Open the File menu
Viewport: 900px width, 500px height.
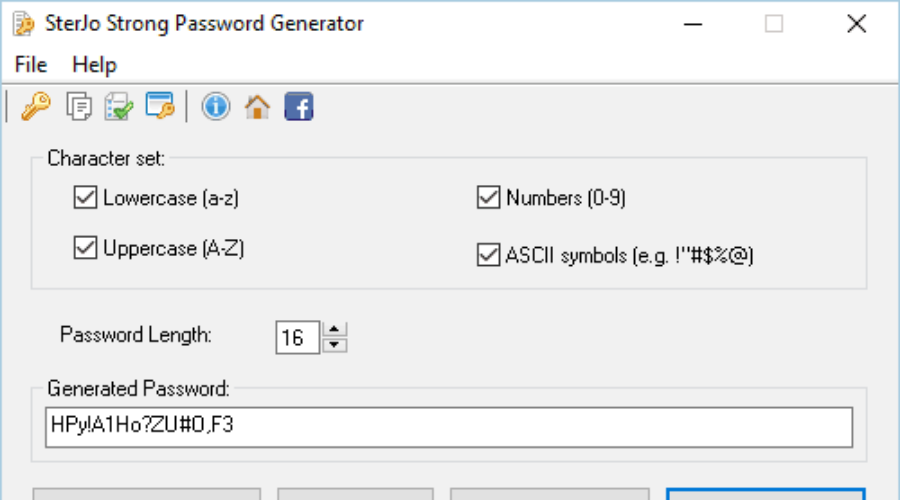click(31, 65)
